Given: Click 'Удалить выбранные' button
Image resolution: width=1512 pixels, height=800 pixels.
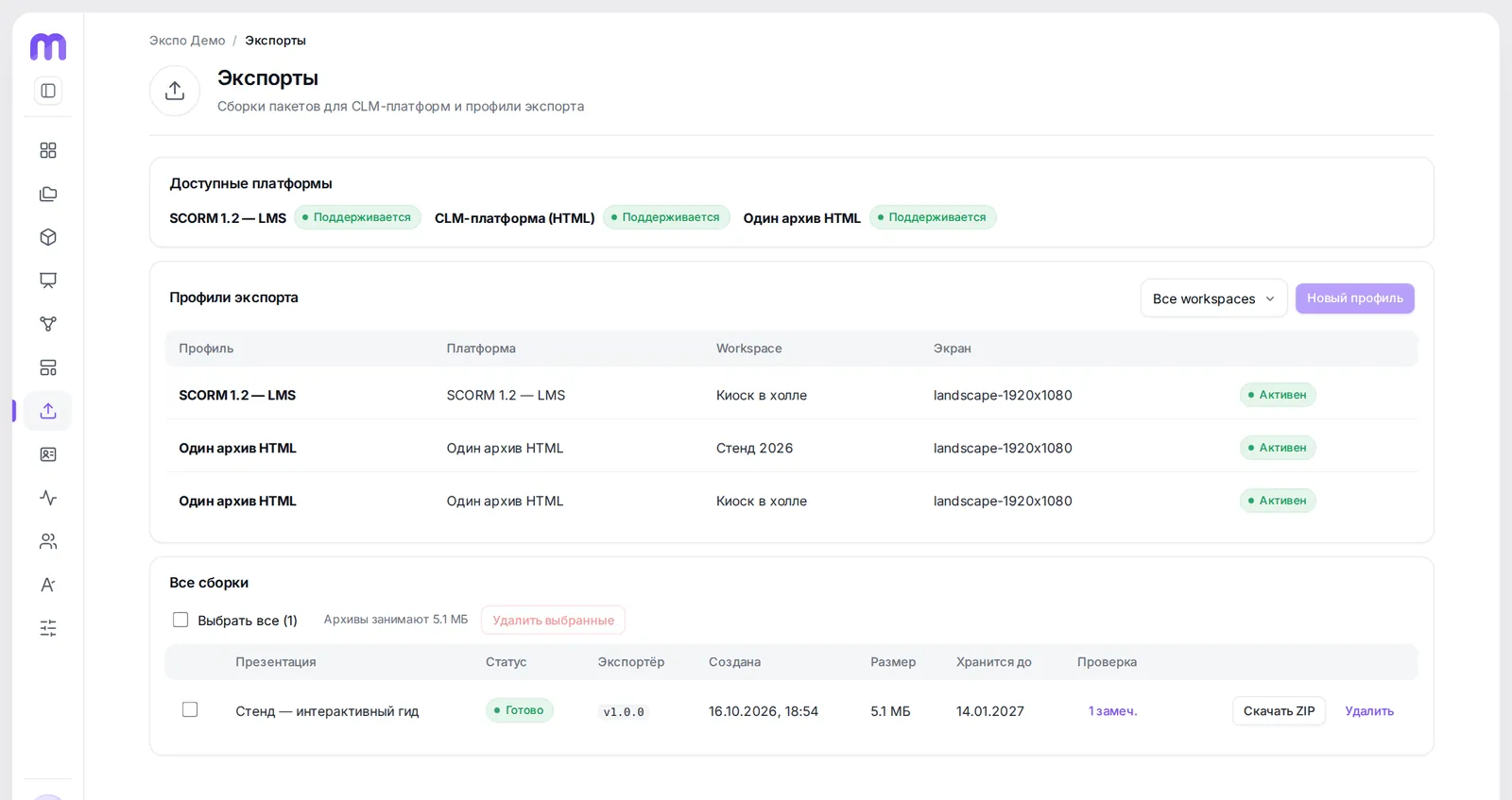Looking at the screenshot, I should tap(553, 621).
